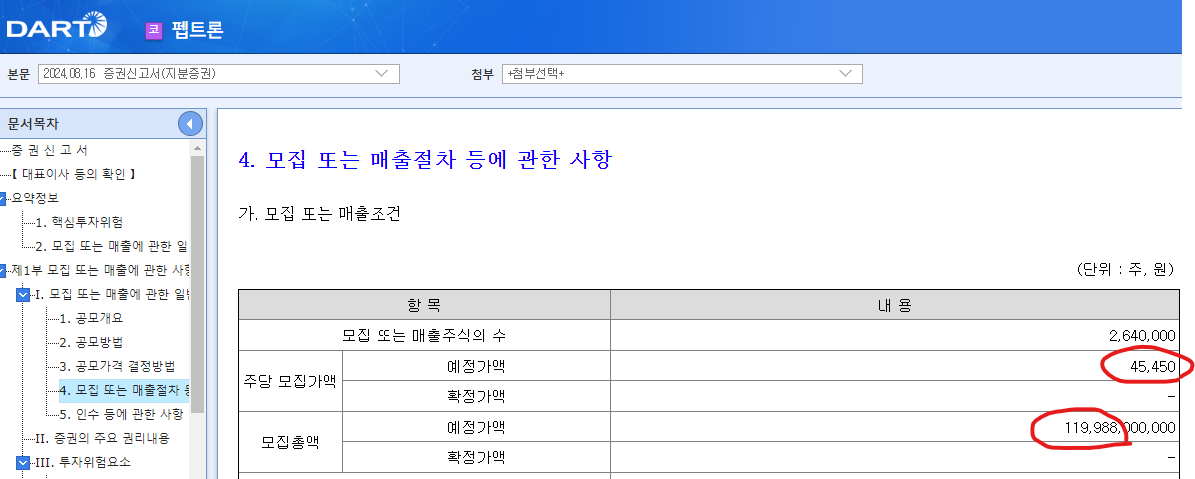
Task: Click heading 4. 모집 또는 매출절차 등에 관한 사항
Action: pyautogui.click(x=425, y=160)
